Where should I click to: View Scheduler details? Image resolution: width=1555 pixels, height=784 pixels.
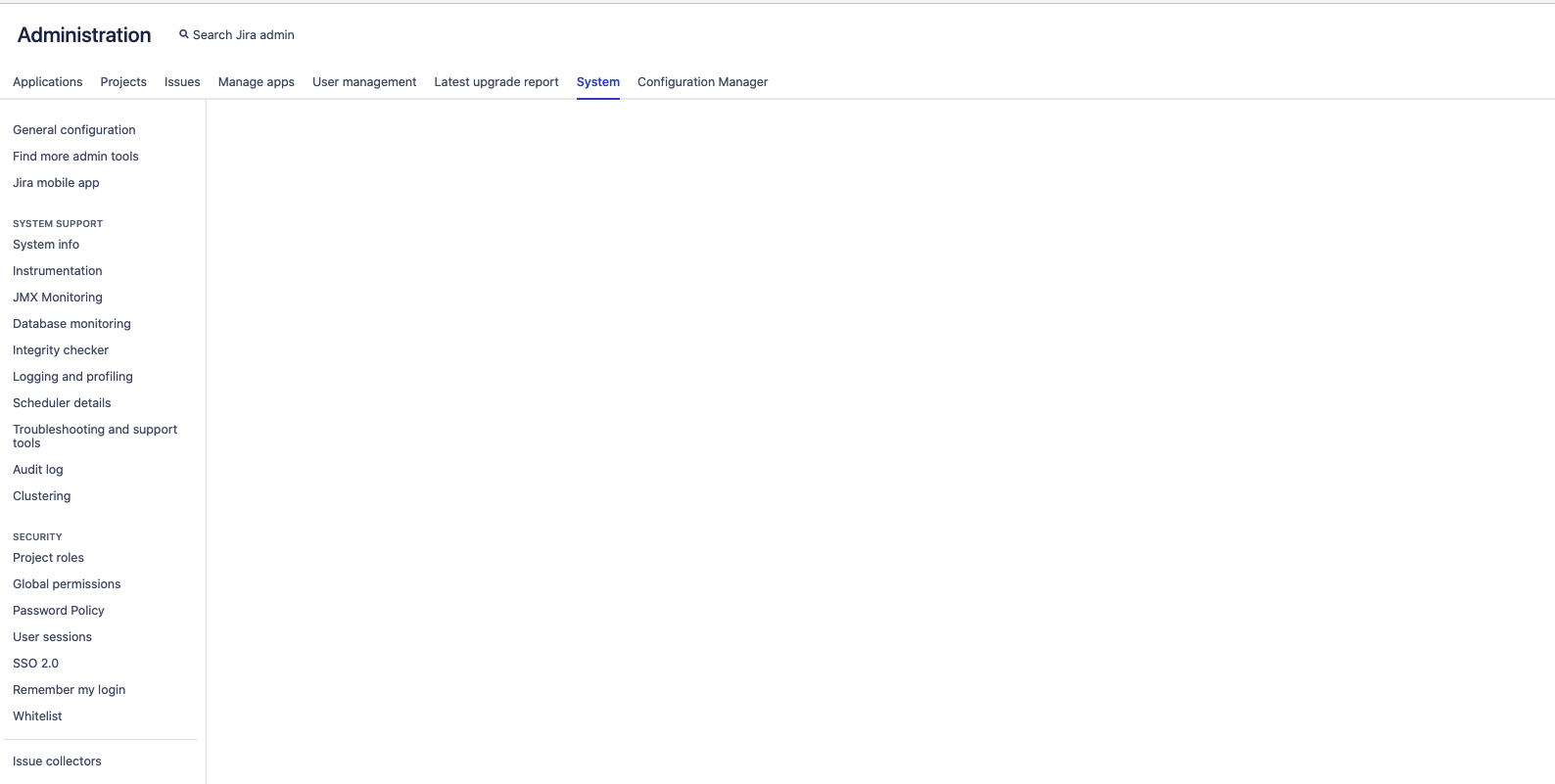coord(62,403)
